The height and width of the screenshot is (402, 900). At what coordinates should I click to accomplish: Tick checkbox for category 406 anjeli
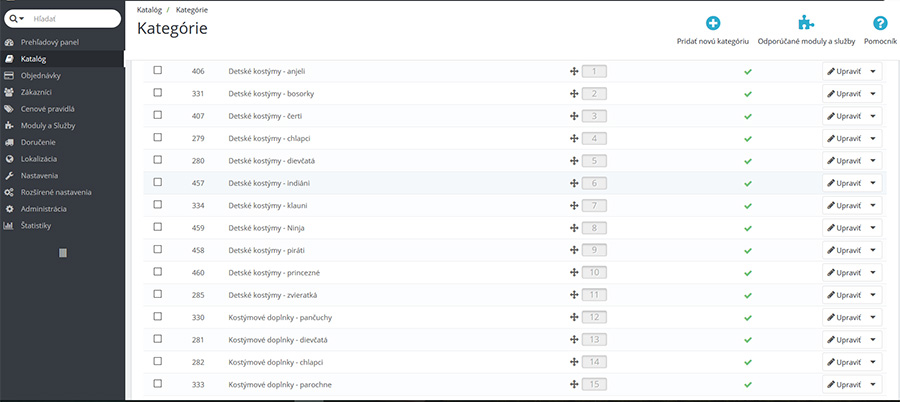coord(158,70)
